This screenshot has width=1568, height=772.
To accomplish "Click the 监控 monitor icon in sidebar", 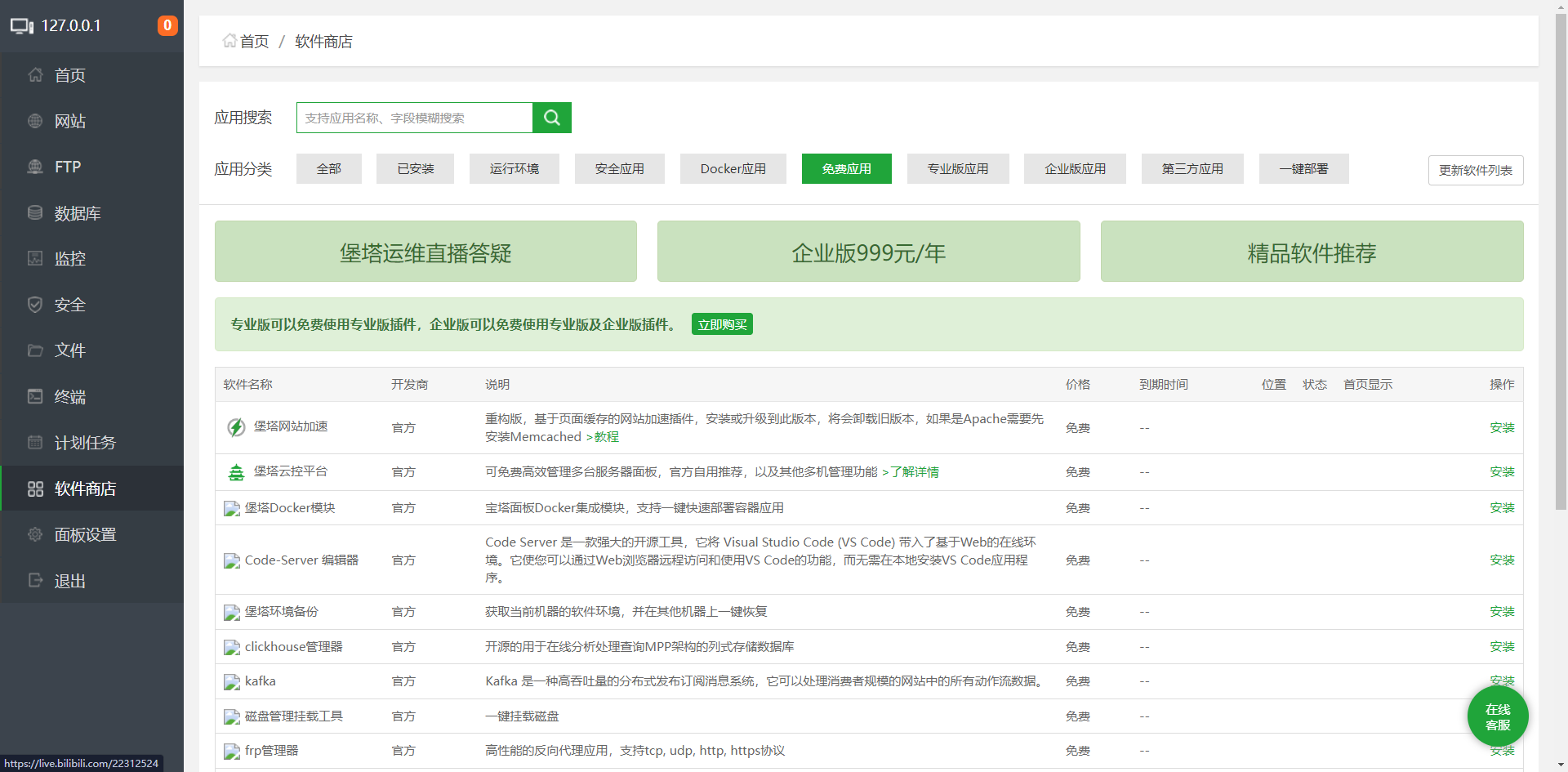I will pyautogui.click(x=35, y=258).
